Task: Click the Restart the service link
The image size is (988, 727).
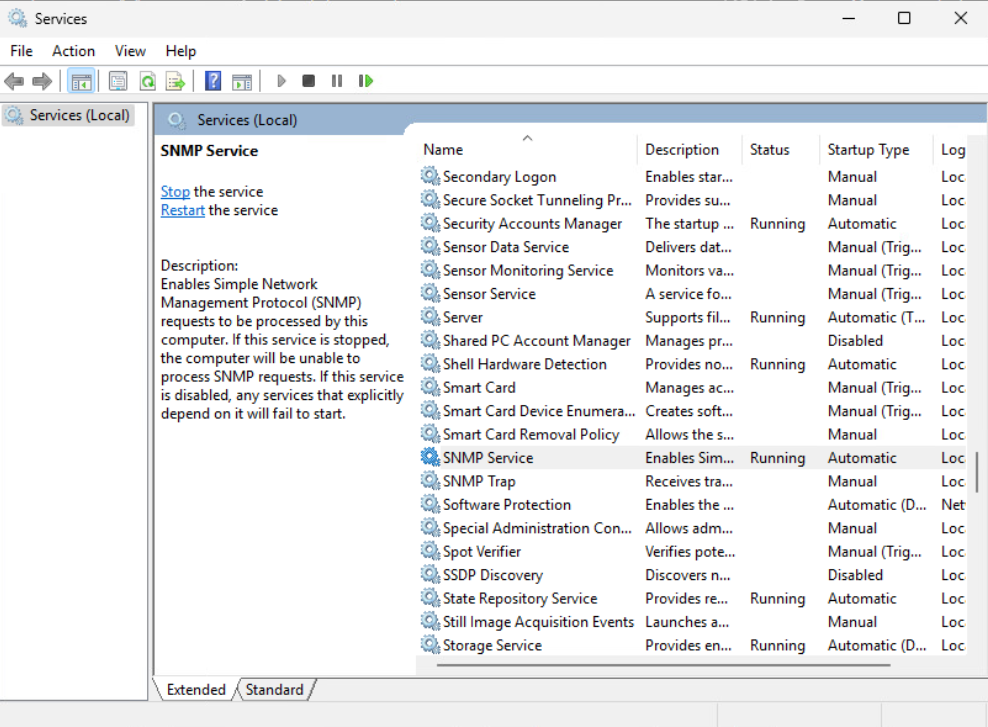Action: pyautogui.click(x=182, y=210)
